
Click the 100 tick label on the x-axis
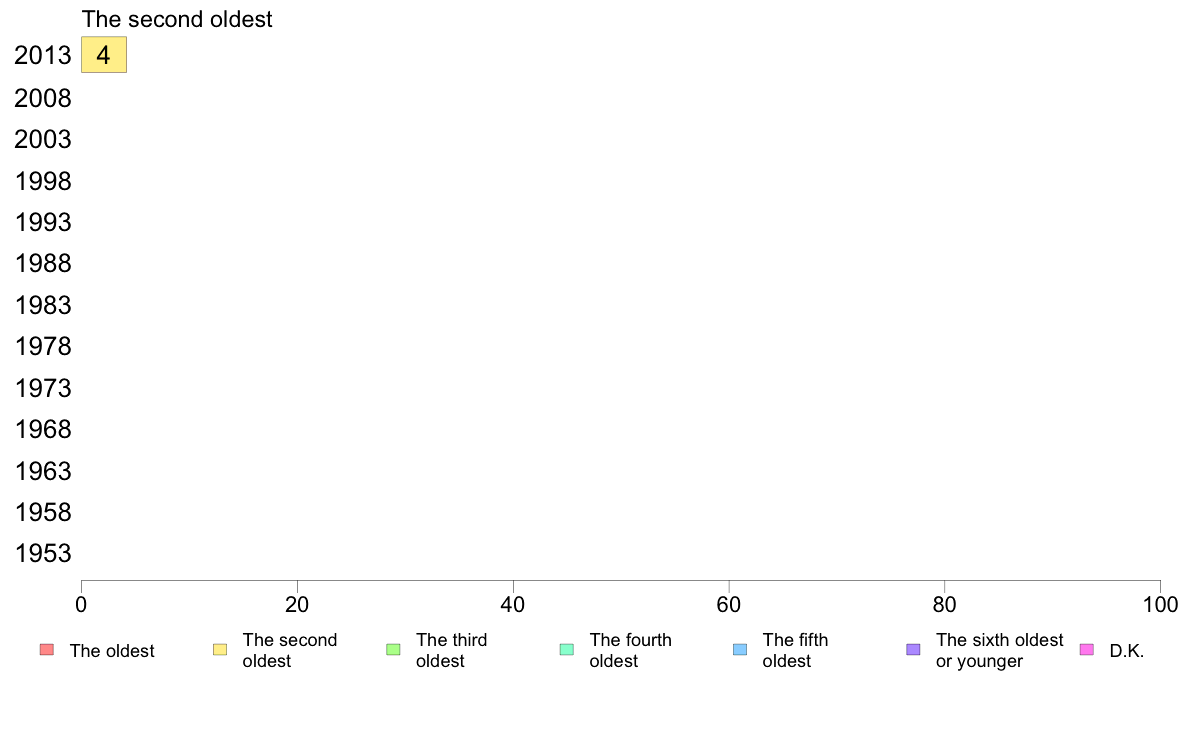coord(1160,605)
